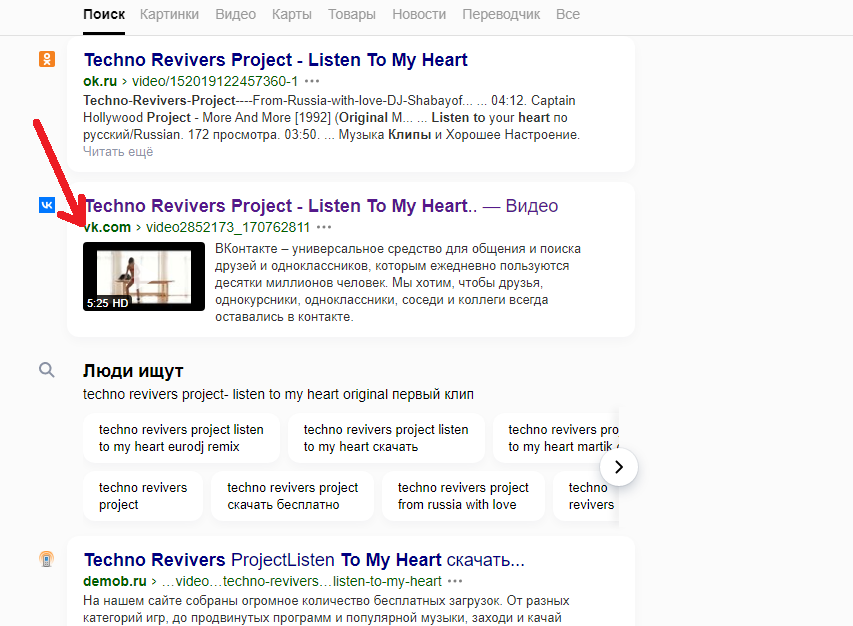853x626 pixels.
Task: Show more suggestions with the right arrow button
Action: tap(619, 467)
